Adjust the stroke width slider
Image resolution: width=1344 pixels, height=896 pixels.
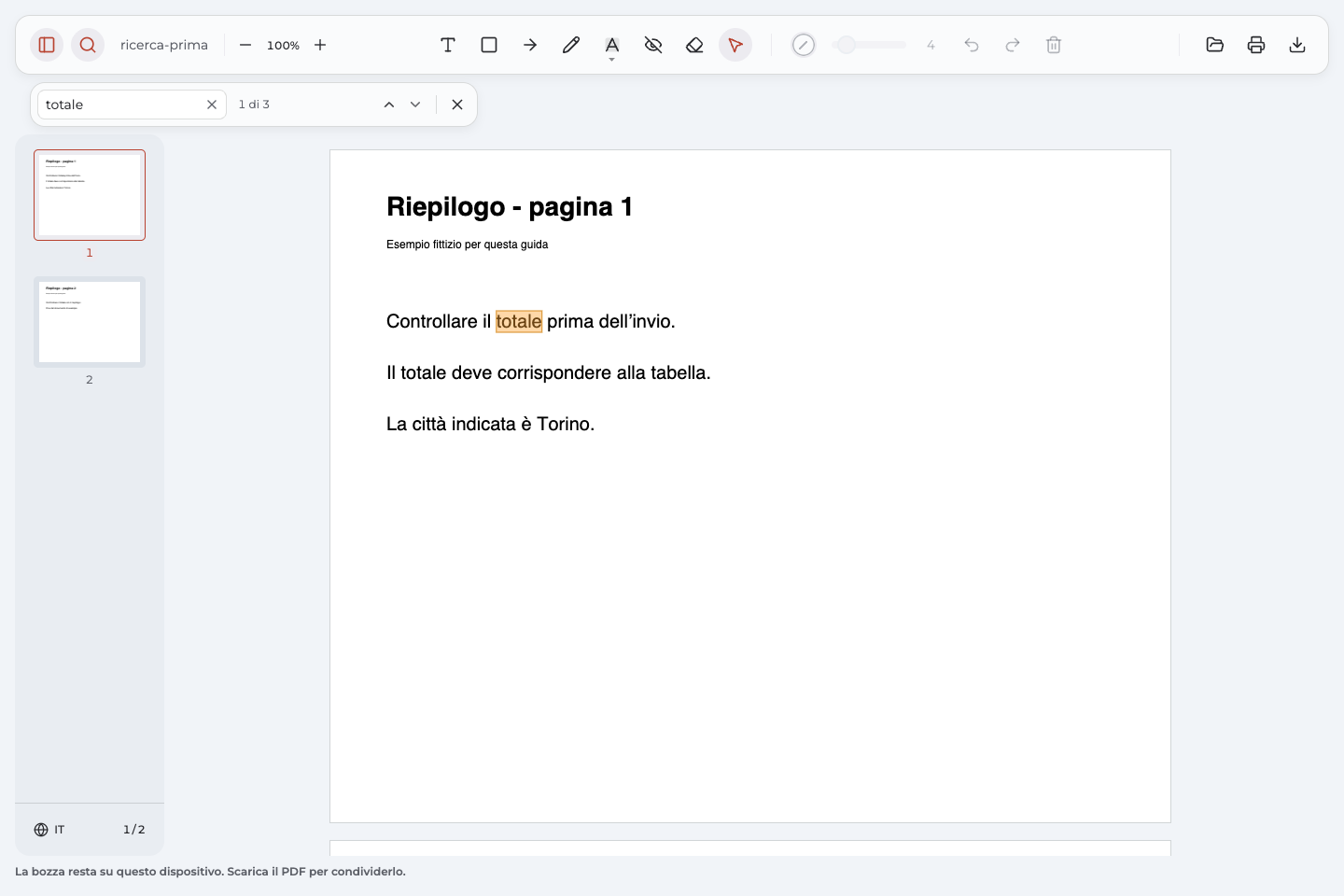pyautogui.click(x=869, y=45)
